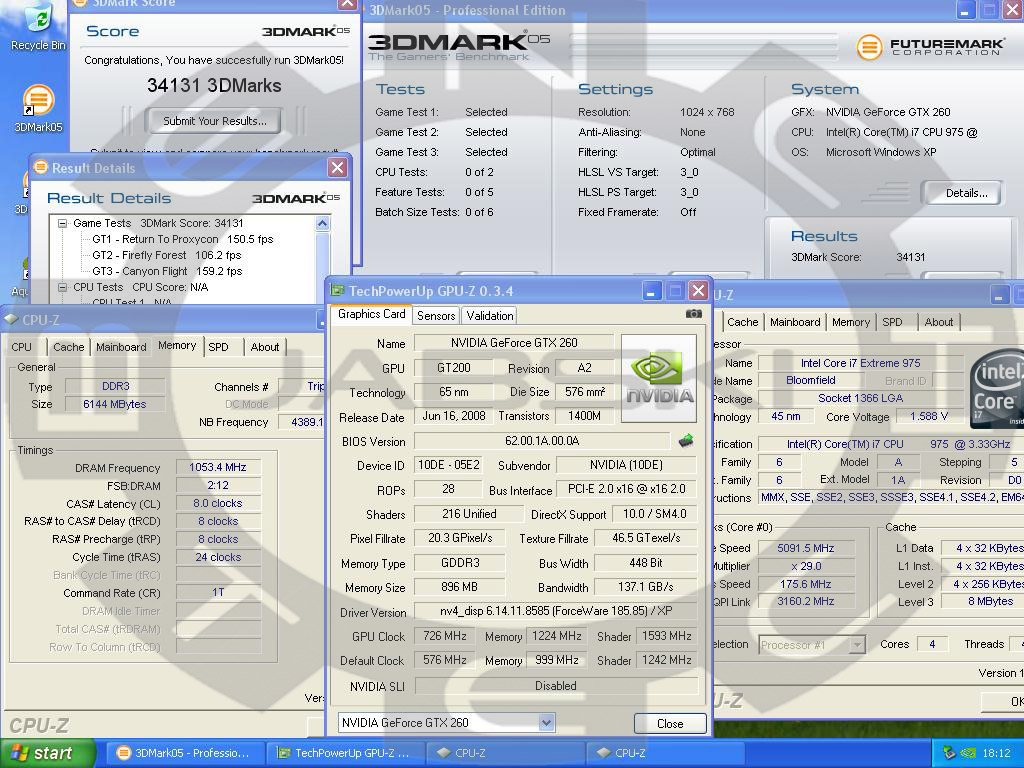The width and height of the screenshot is (1024, 768).
Task: Open Memory tab in right CPU-Z window
Action: tap(851, 322)
